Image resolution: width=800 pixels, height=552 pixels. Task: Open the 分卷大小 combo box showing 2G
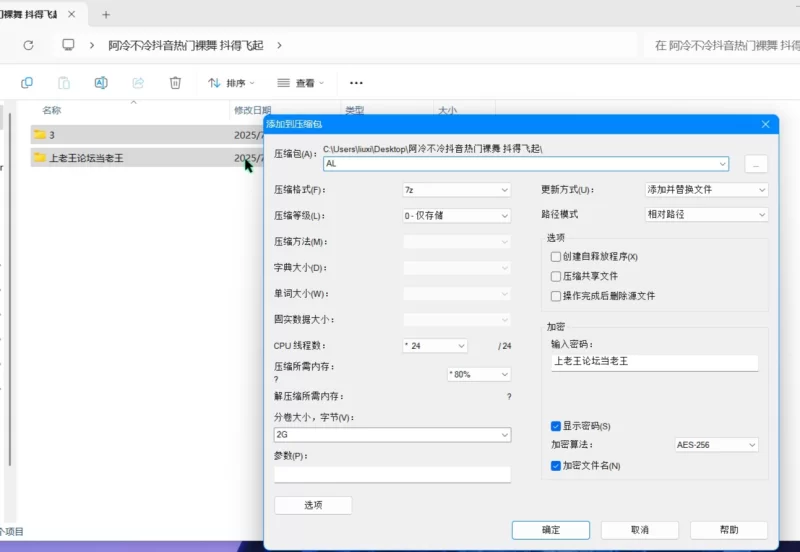pos(392,435)
